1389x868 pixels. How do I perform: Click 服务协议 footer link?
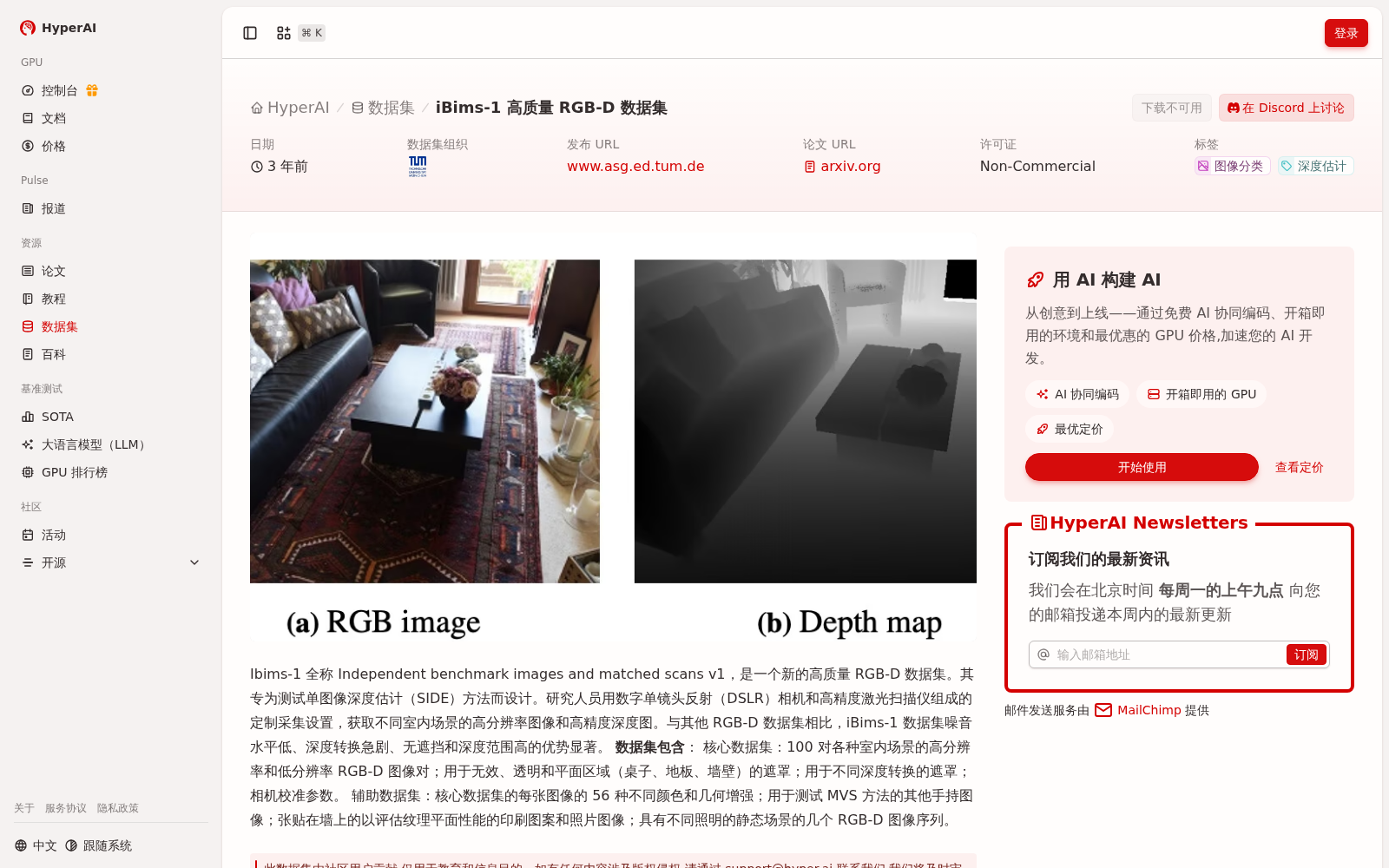[66, 808]
